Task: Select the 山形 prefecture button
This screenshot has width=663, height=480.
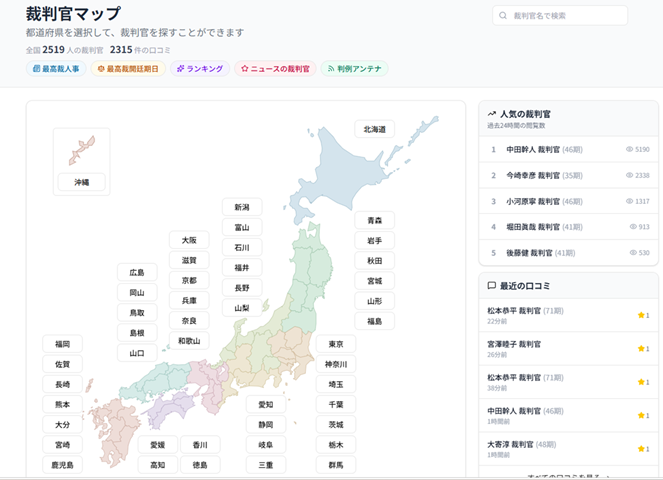Action: 375,301
